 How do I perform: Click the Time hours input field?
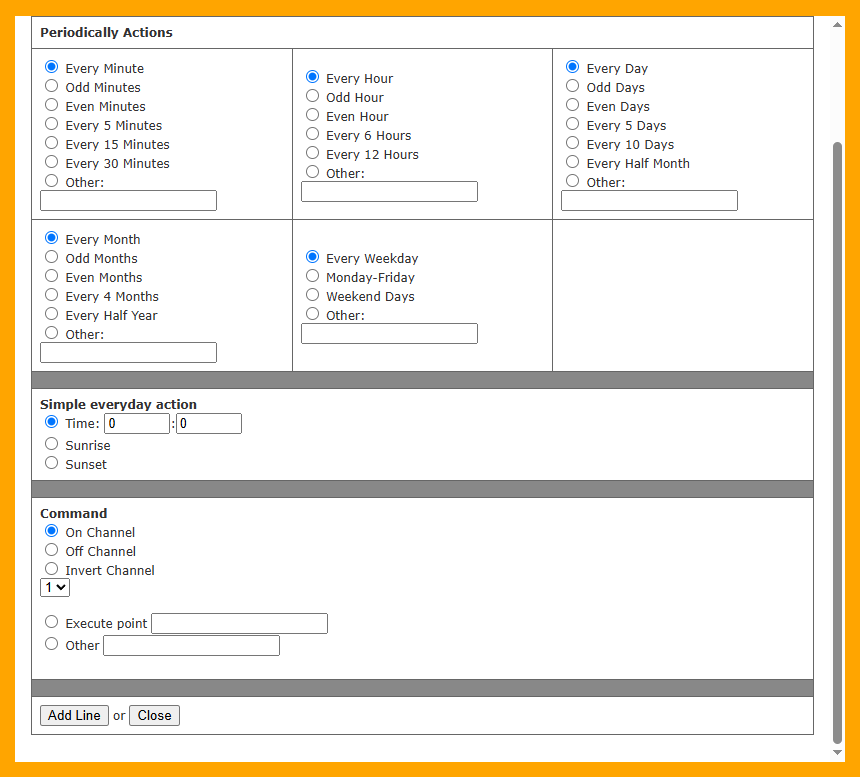click(137, 424)
